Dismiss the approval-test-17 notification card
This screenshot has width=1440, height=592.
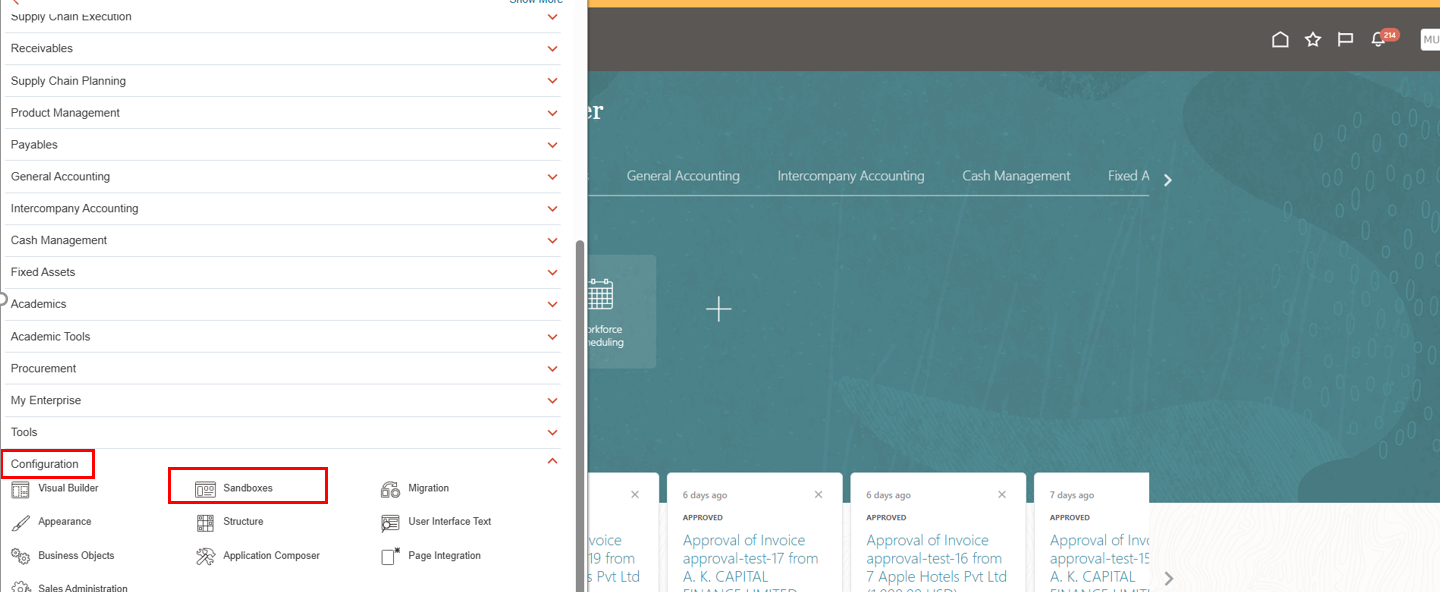[x=818, y=495]
